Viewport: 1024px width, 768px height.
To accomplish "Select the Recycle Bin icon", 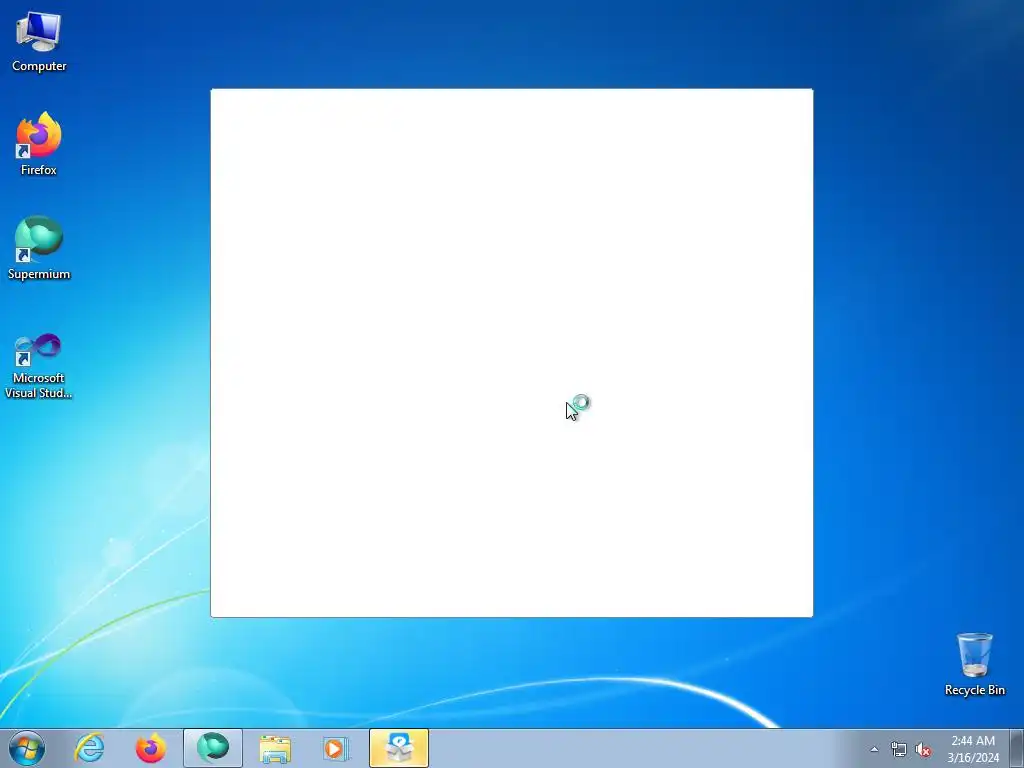I will click(x=974, y=664).
